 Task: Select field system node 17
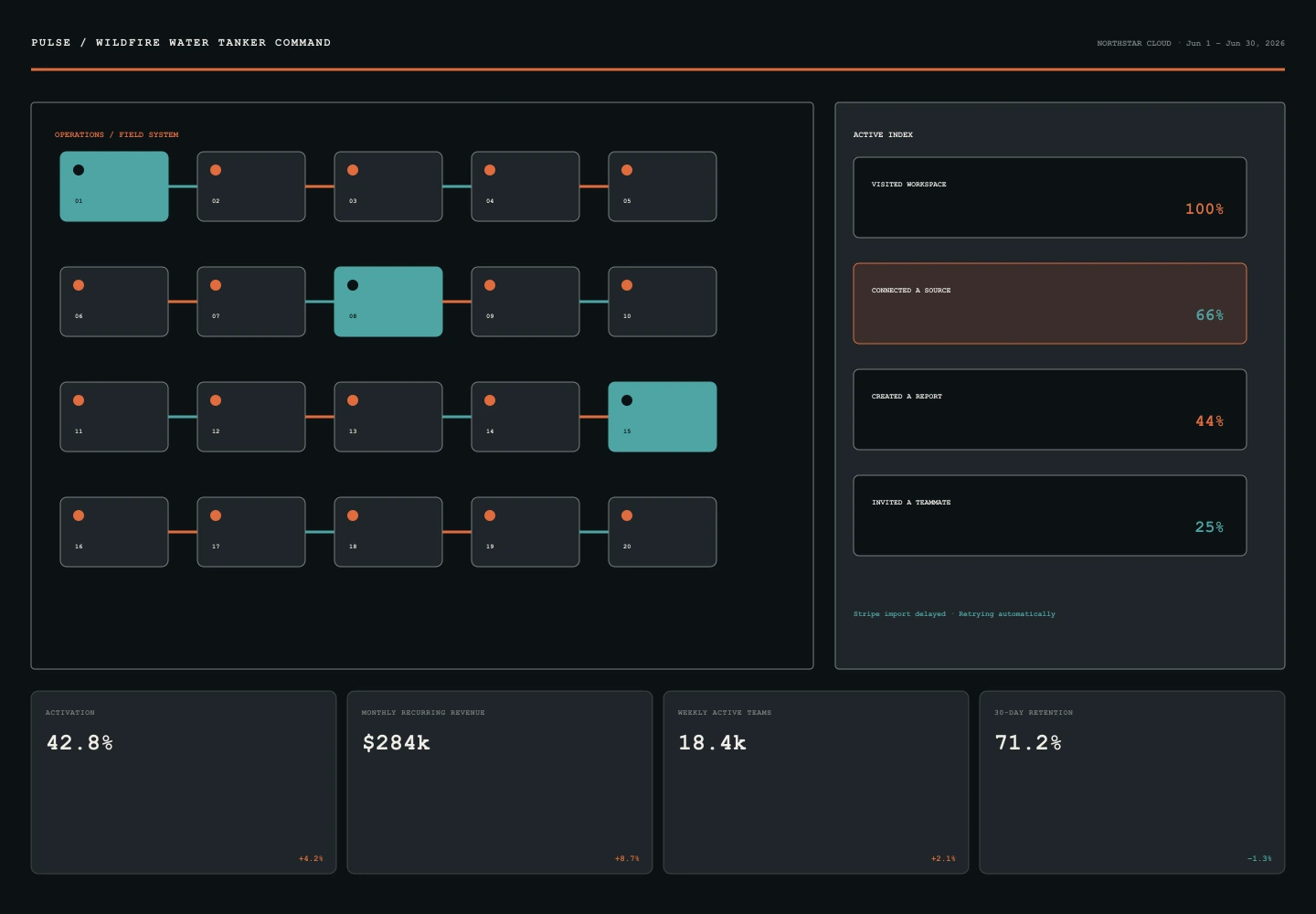(251, 532)
